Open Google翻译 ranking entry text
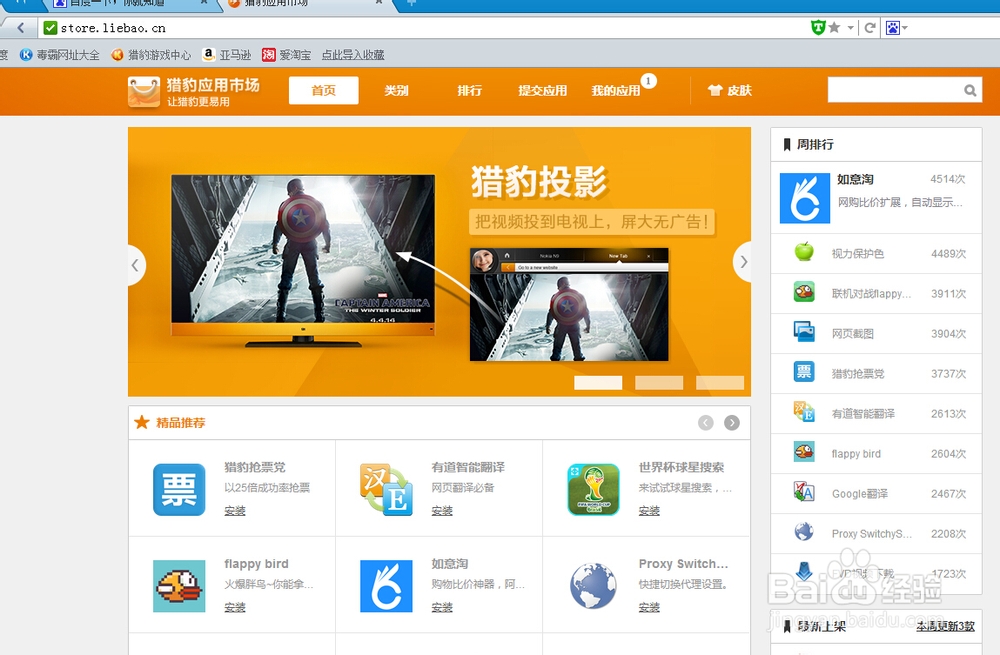Image resolution: width=1000 pixels, height=655 pixels. [x=860, y=494]
